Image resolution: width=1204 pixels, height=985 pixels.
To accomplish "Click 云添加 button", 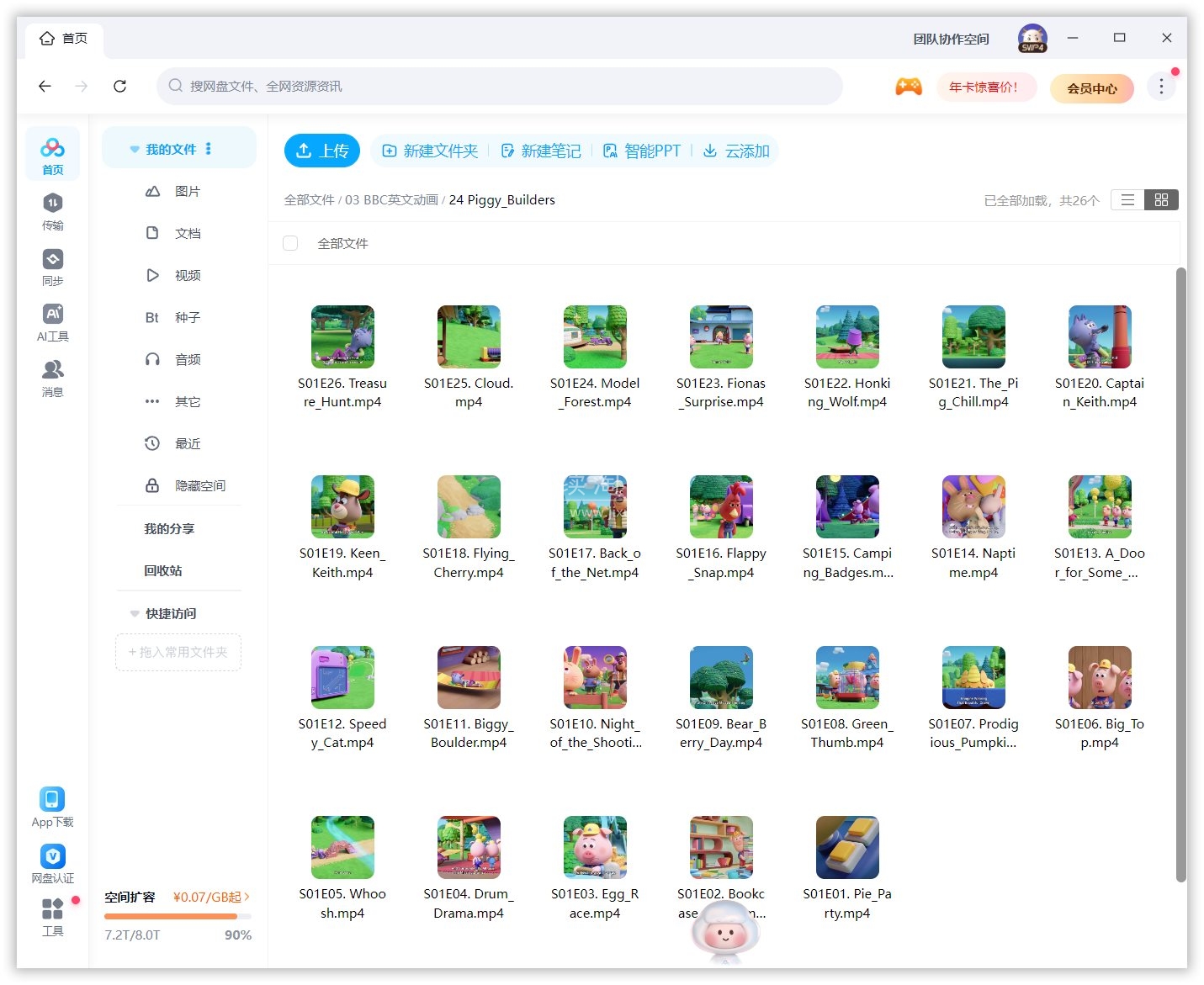I will 737,151.
